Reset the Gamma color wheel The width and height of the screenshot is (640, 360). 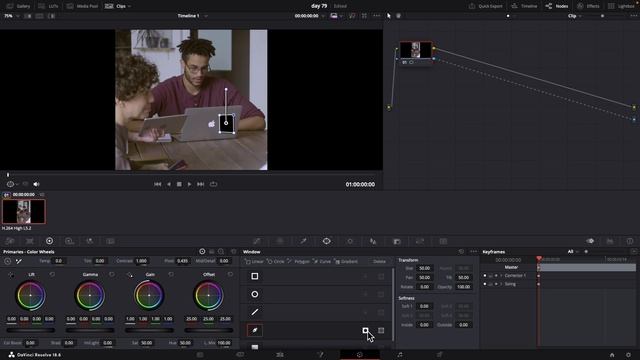click(112, 274)
